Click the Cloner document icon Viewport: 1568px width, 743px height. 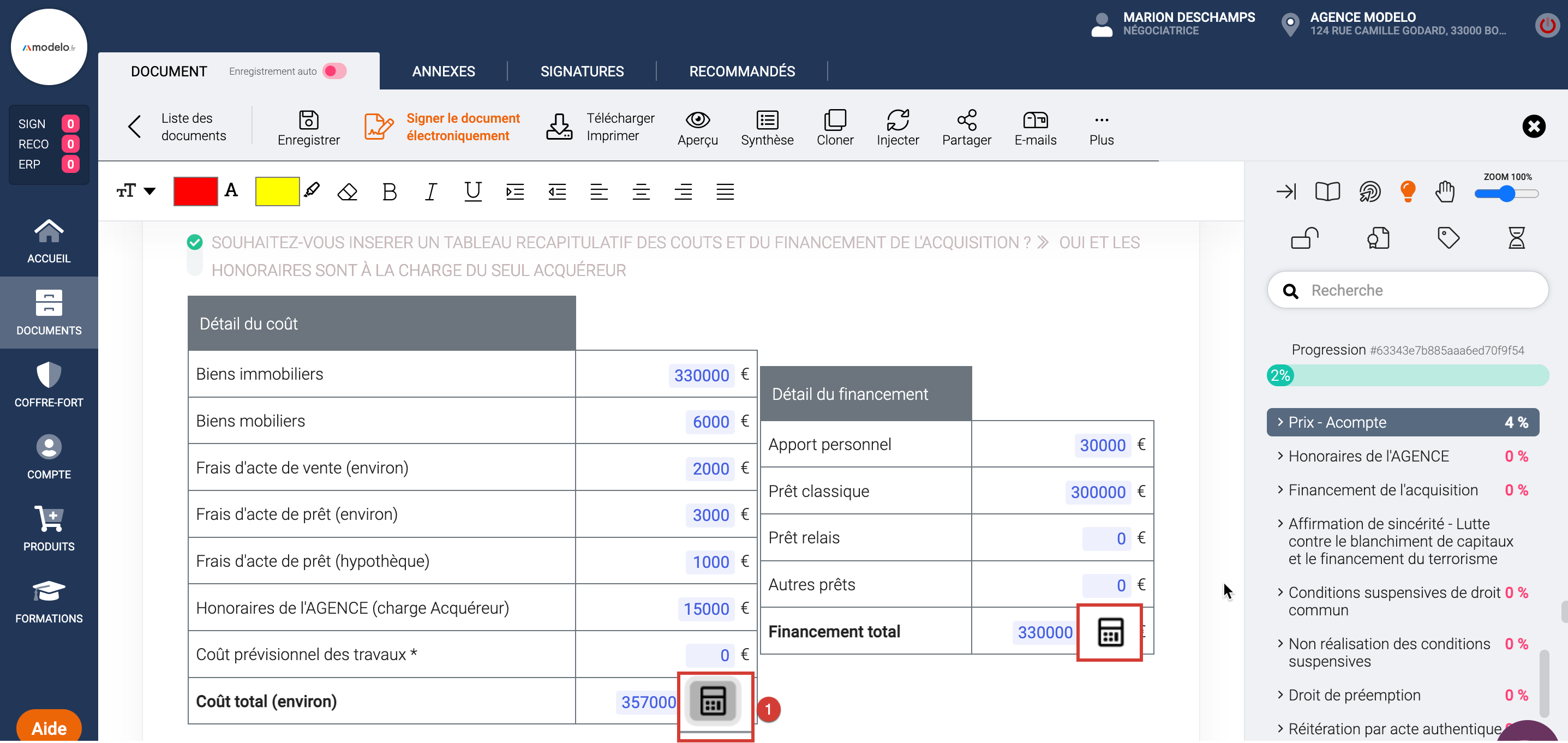835,120
